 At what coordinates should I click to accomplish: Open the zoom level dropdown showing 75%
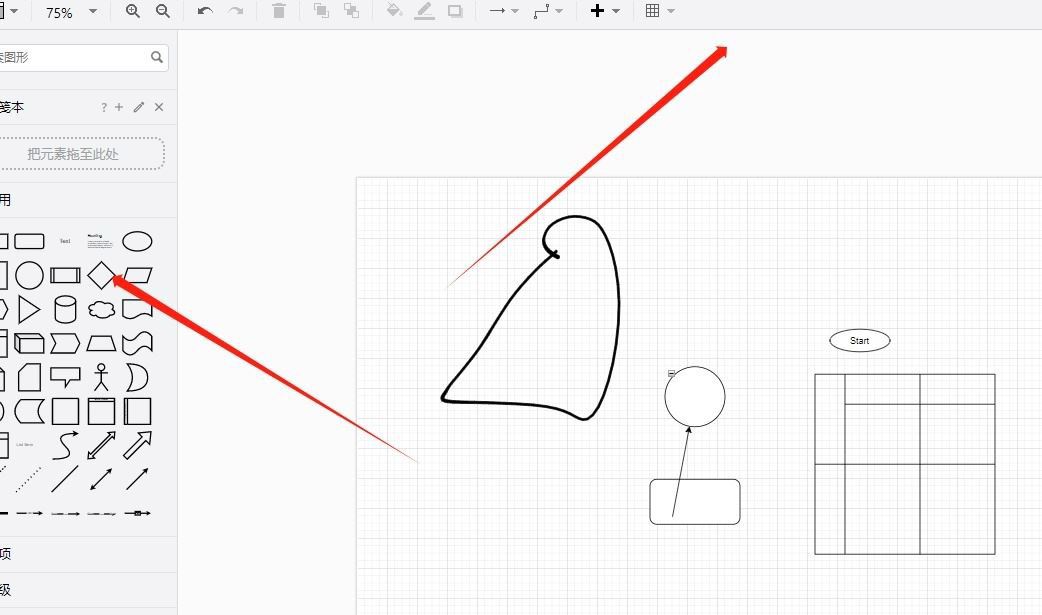pos(70,11)
